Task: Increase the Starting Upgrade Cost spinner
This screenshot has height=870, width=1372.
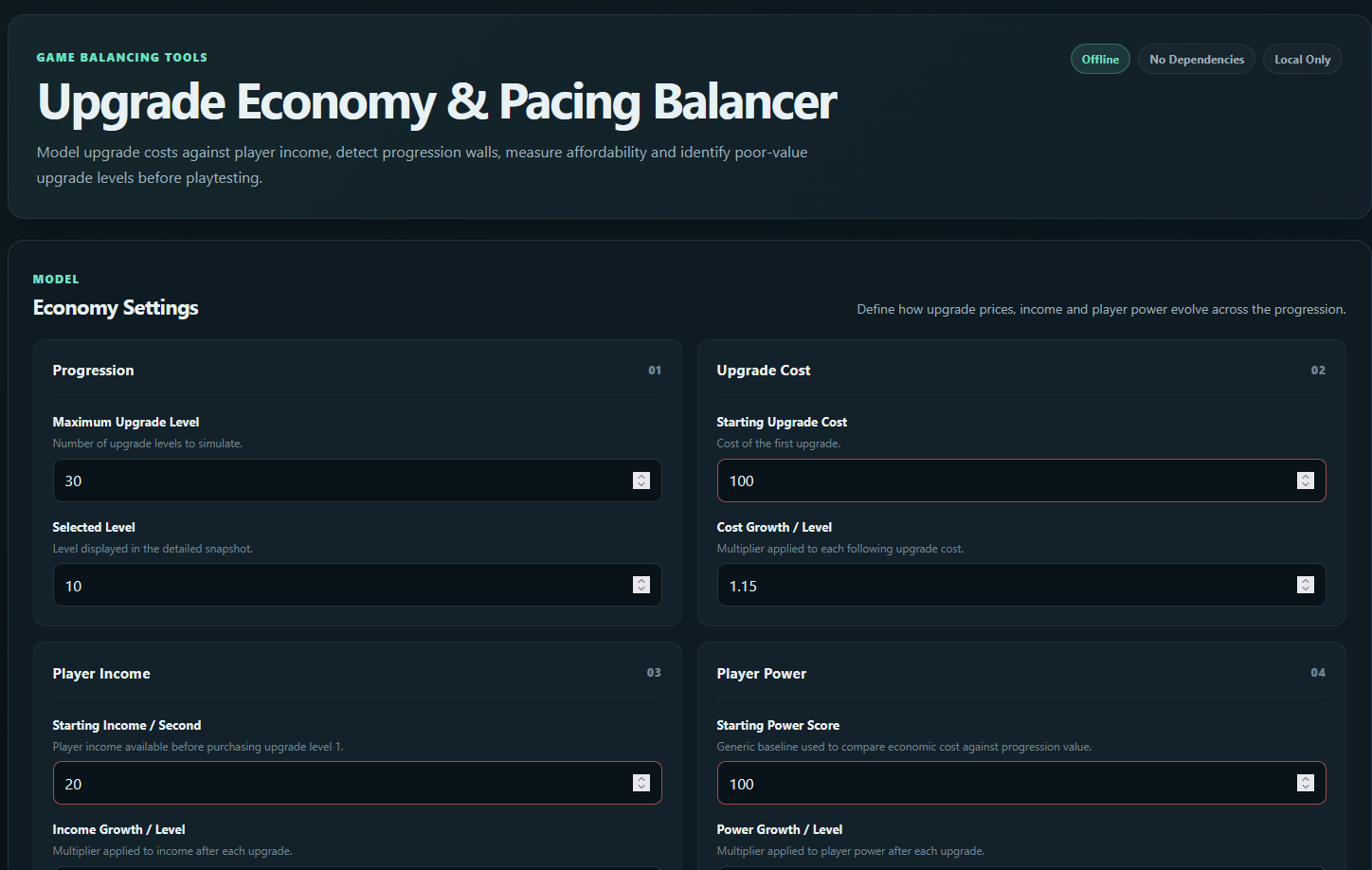Action: point(1306,477)
